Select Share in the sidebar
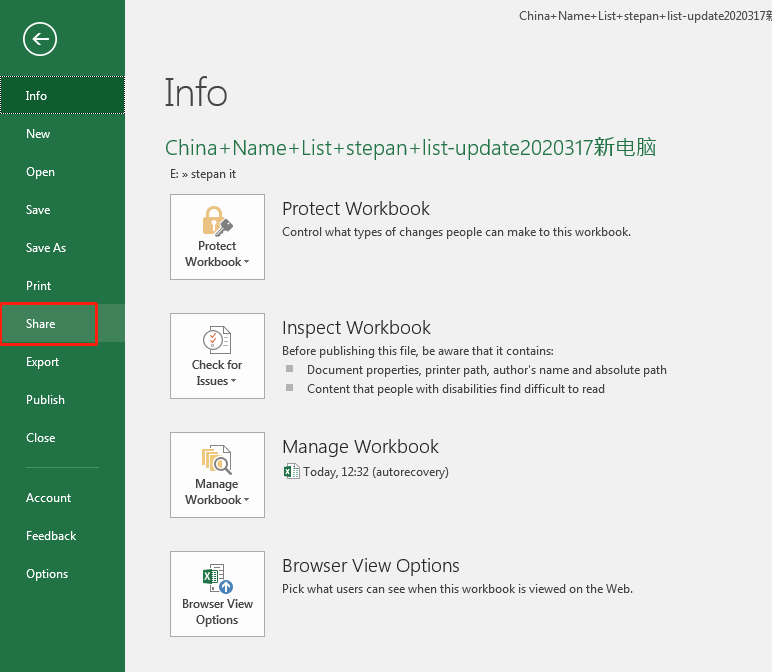The width and height of the screenshot is (772, 672). click(x=63, y=323)
